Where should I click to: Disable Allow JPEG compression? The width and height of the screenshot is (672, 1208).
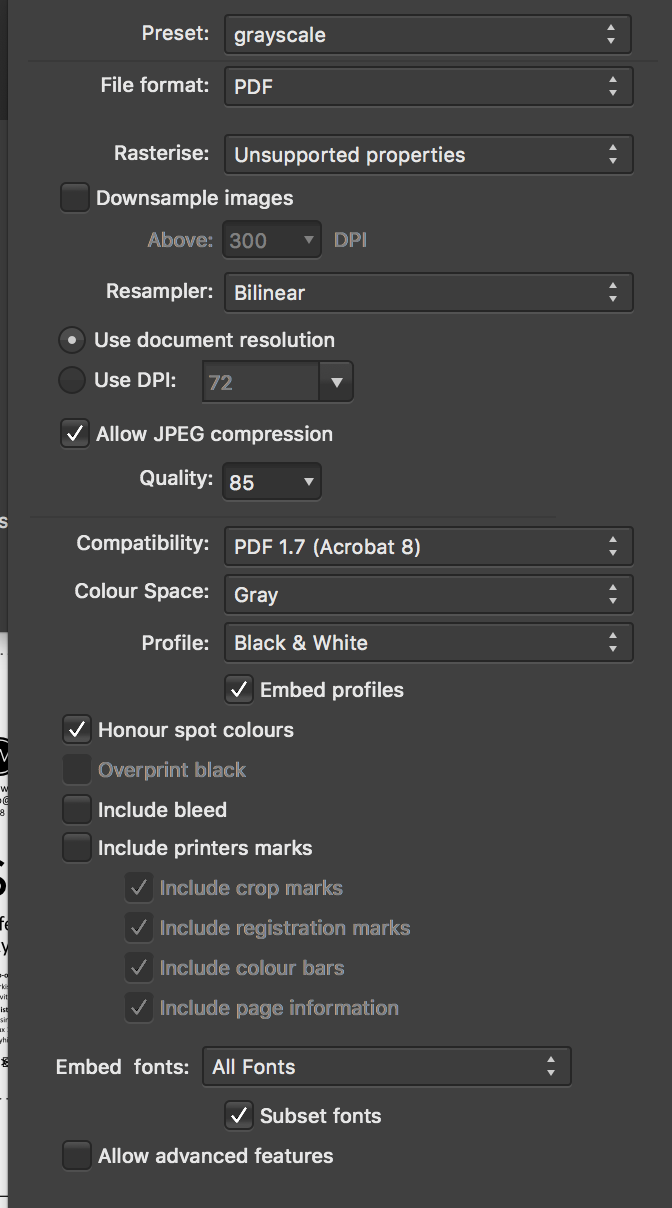(74, 433)
